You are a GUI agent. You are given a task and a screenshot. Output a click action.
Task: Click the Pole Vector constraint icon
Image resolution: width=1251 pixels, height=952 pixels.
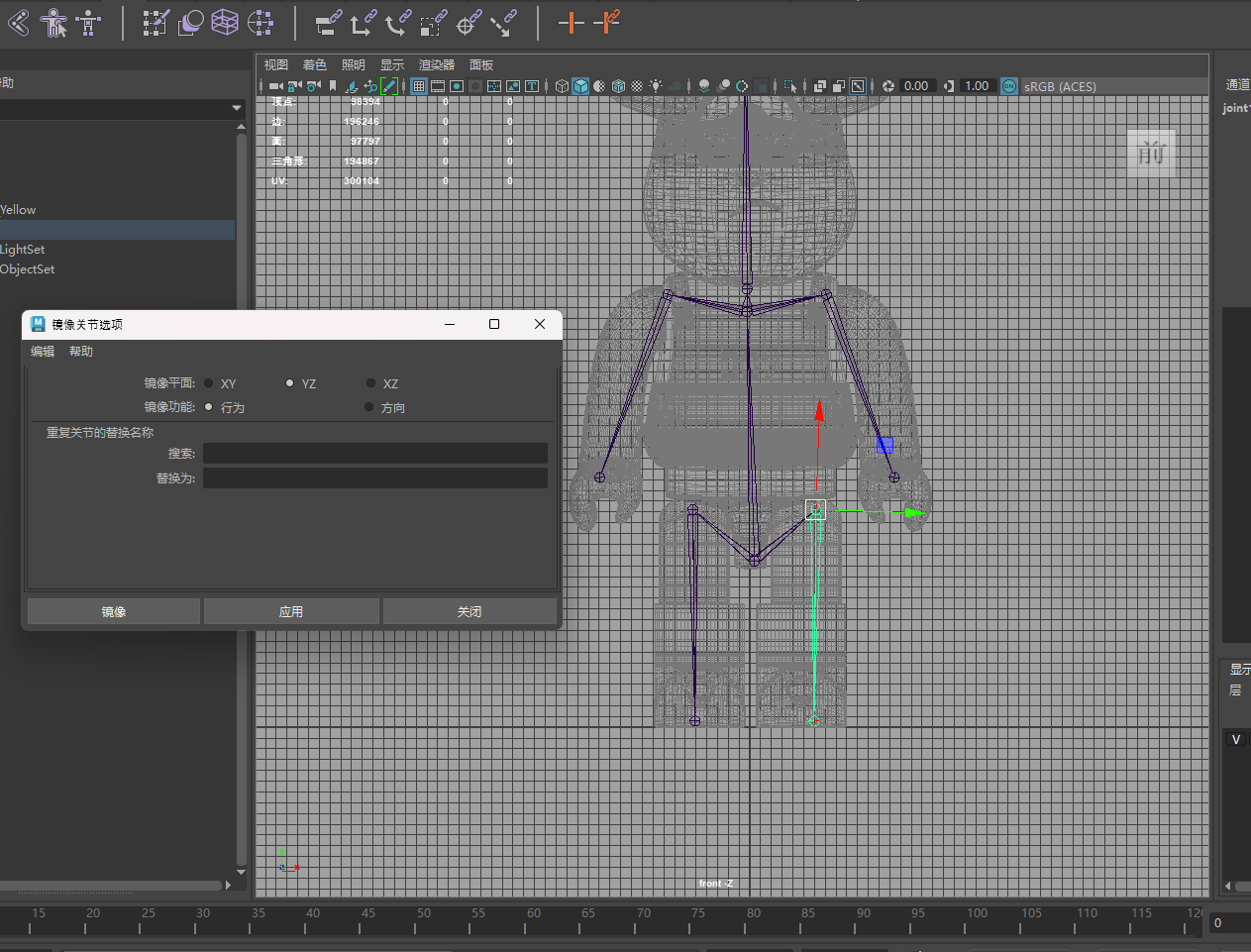[503, 22]
